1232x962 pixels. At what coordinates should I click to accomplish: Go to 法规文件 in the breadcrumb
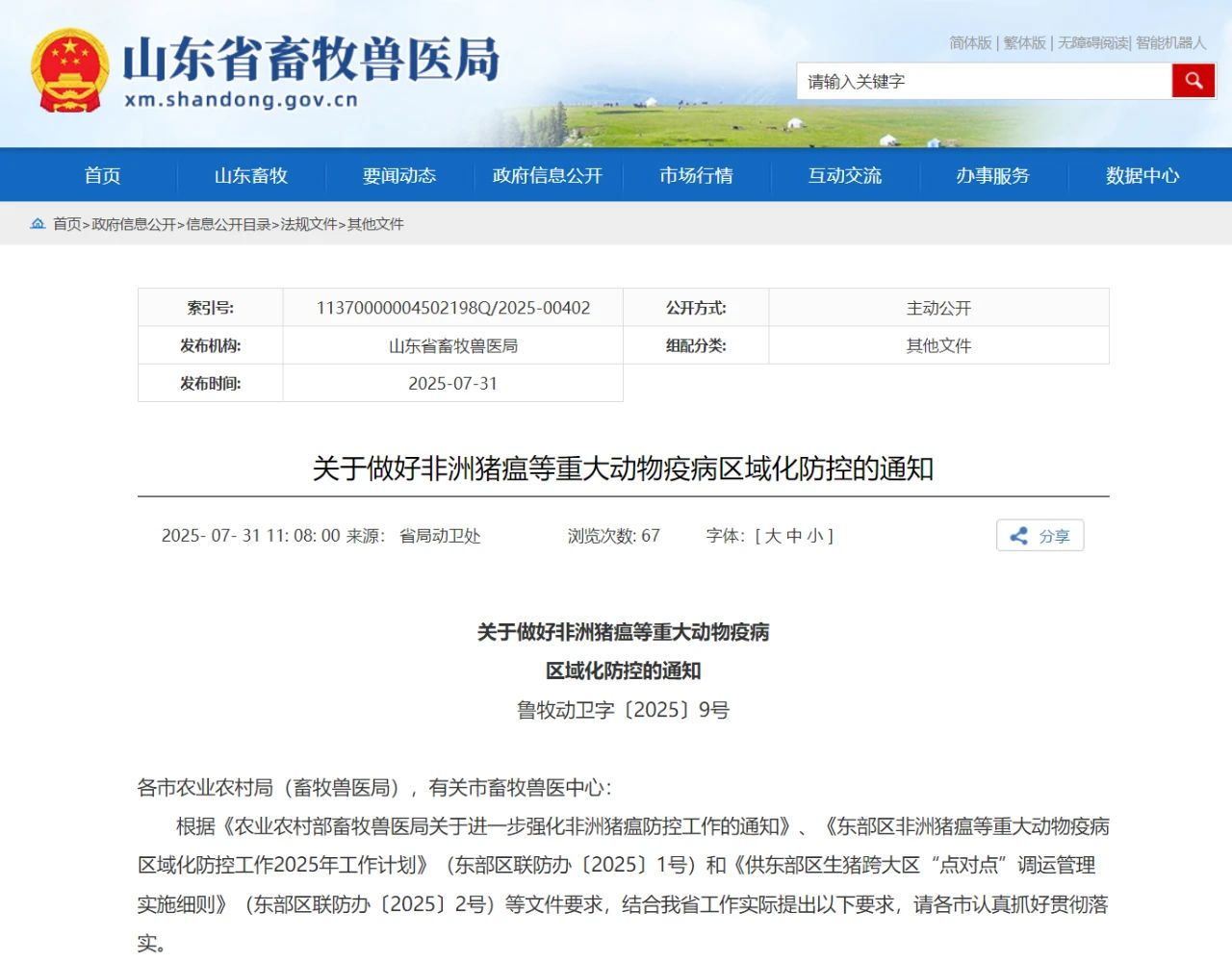309,224
